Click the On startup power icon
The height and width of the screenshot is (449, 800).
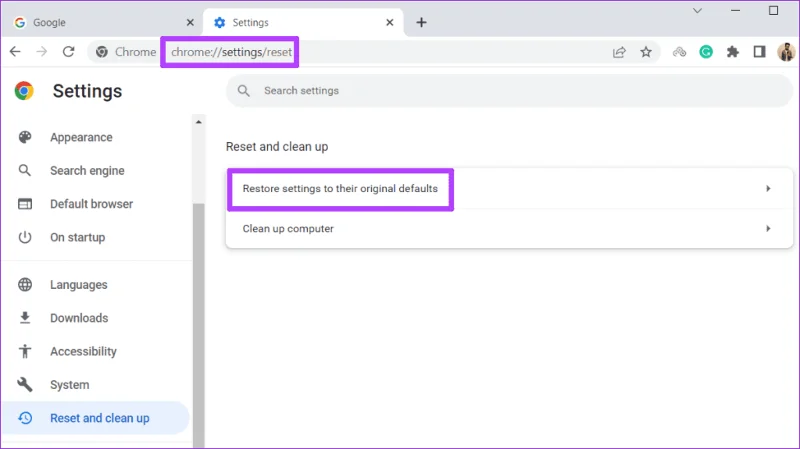click(x=24, y=237)
